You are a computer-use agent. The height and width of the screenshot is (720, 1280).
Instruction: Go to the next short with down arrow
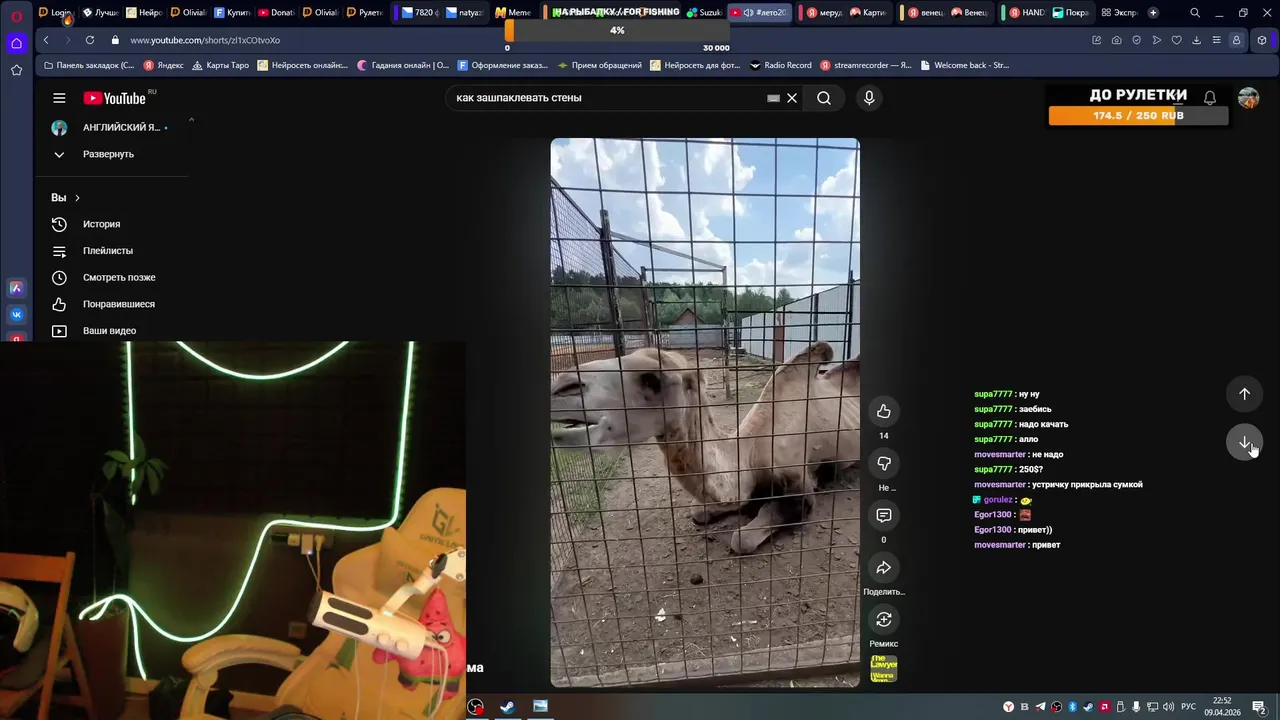pyautogui.click(x=1245, y=442)
